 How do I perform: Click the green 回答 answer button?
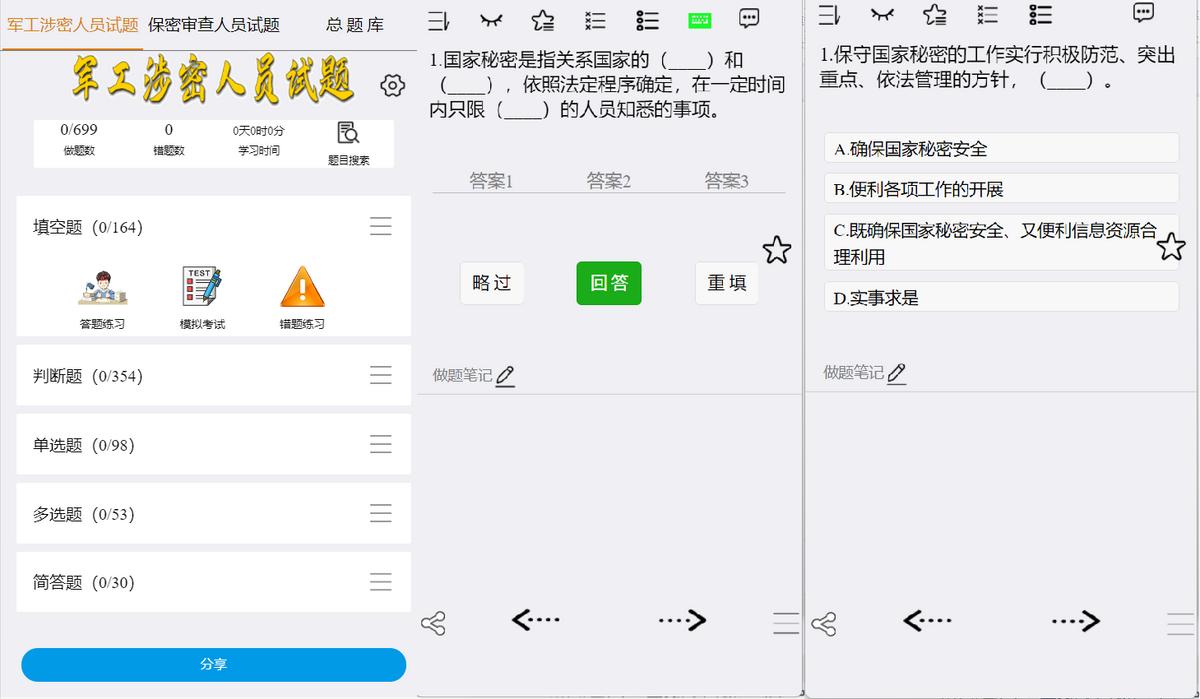(608, 283)
